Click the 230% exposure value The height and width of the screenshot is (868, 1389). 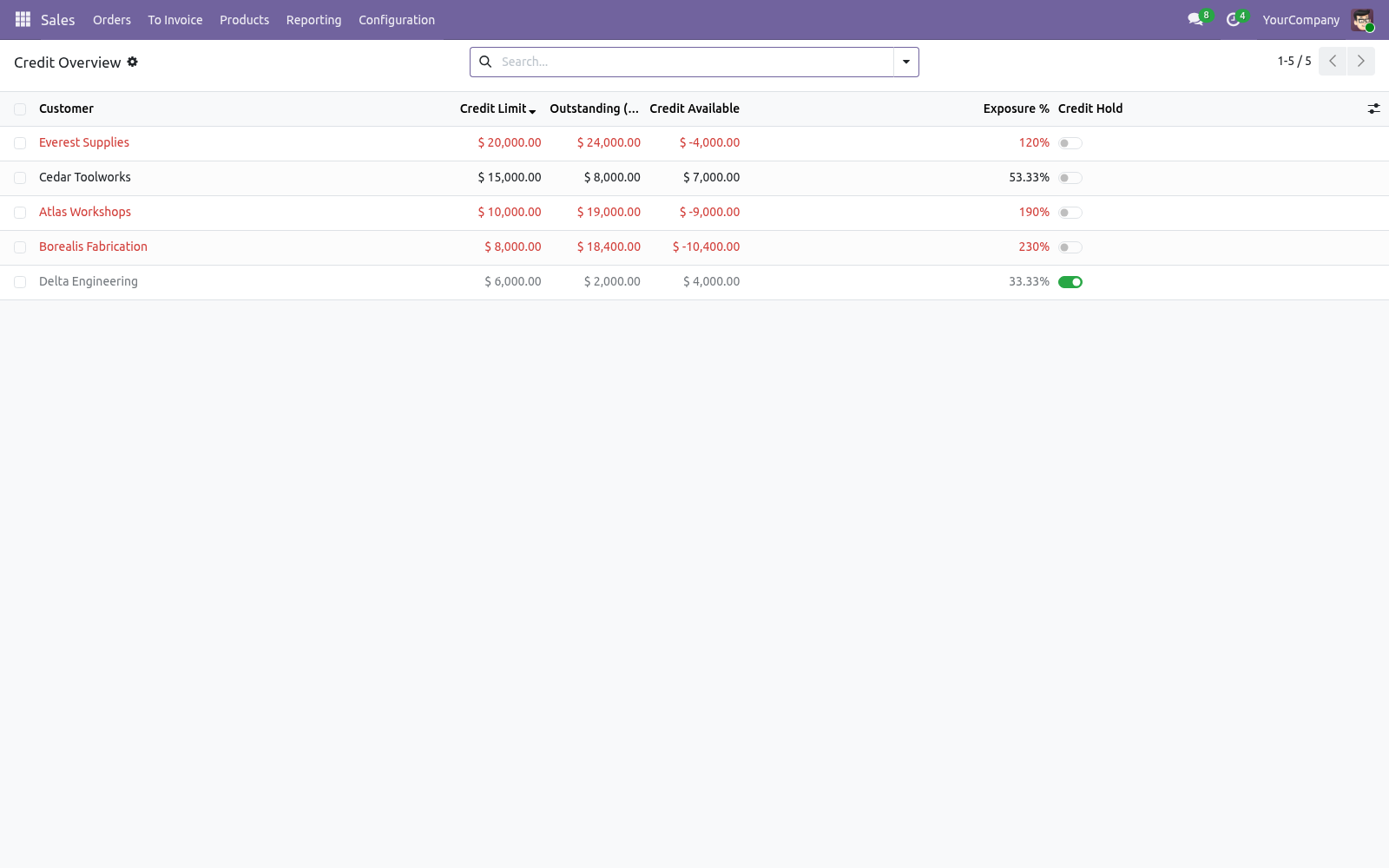[x=1034, y=247]
